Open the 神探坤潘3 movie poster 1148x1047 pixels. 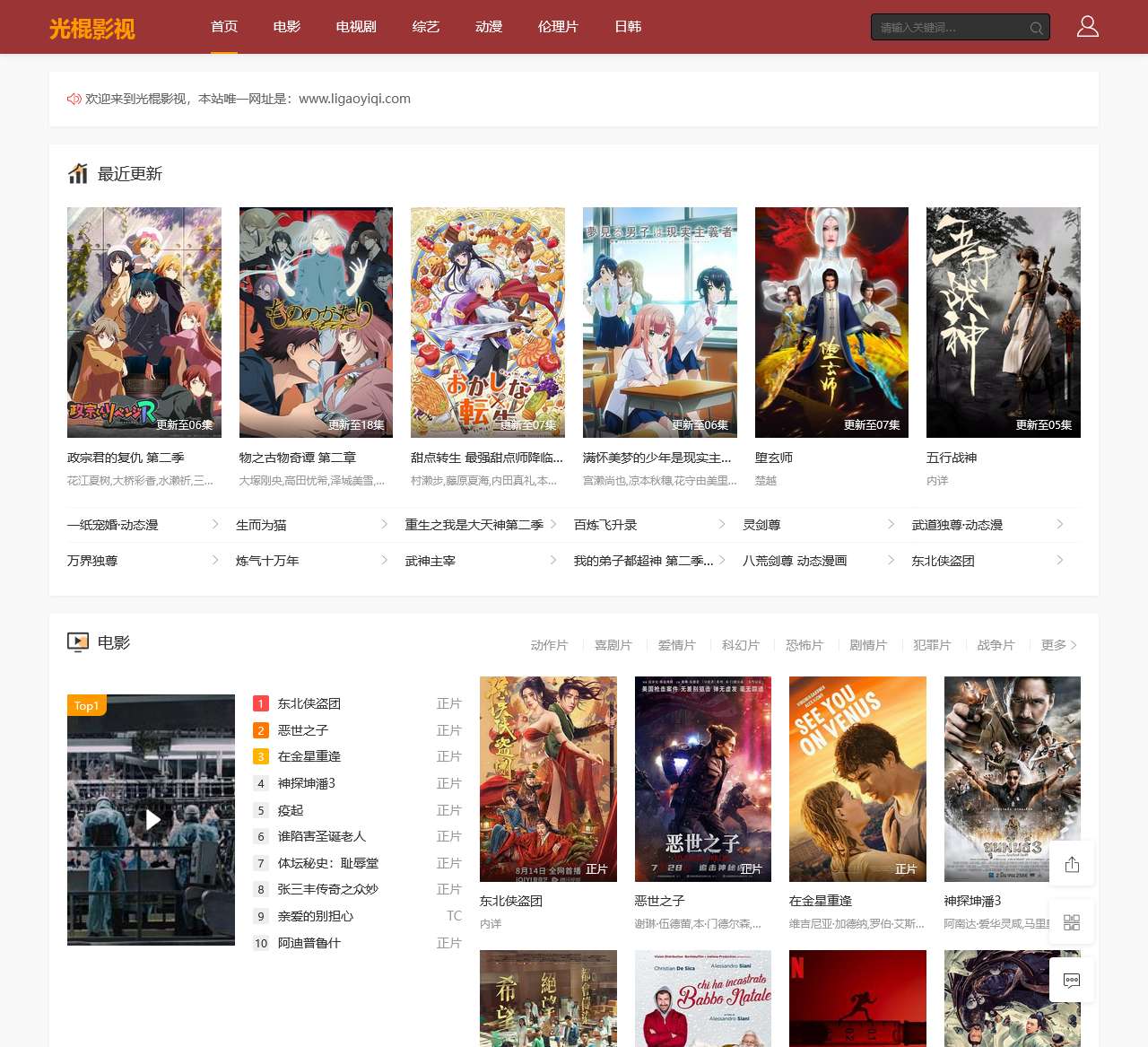(x=1013, y=779)
